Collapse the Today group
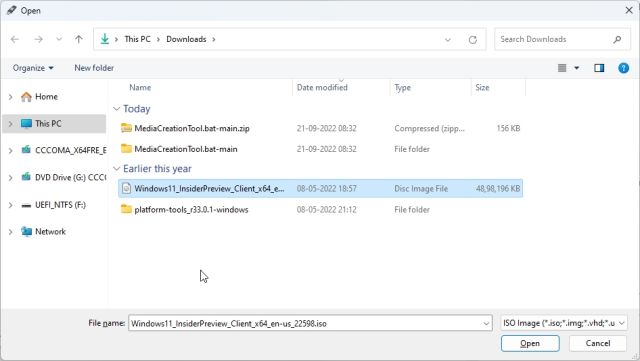The width and height of the screenshot is (640, 361). 116,109
